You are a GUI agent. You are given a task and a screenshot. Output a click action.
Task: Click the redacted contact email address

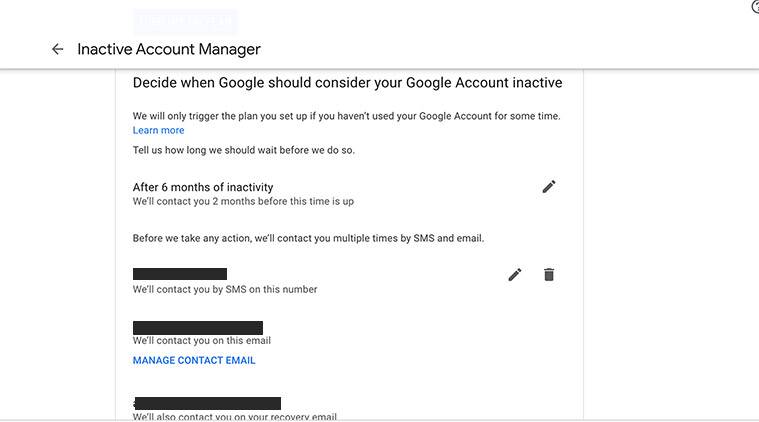198,327
